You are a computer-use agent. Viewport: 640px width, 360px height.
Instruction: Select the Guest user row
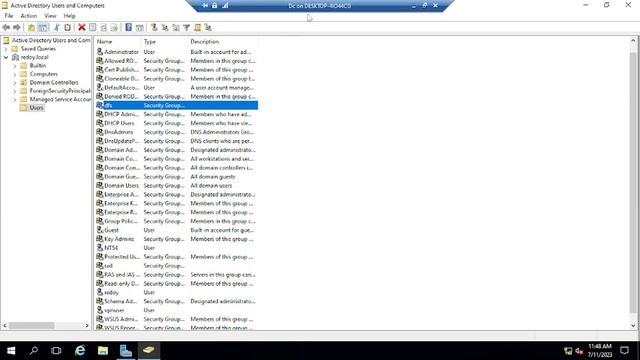pos(176,230)
